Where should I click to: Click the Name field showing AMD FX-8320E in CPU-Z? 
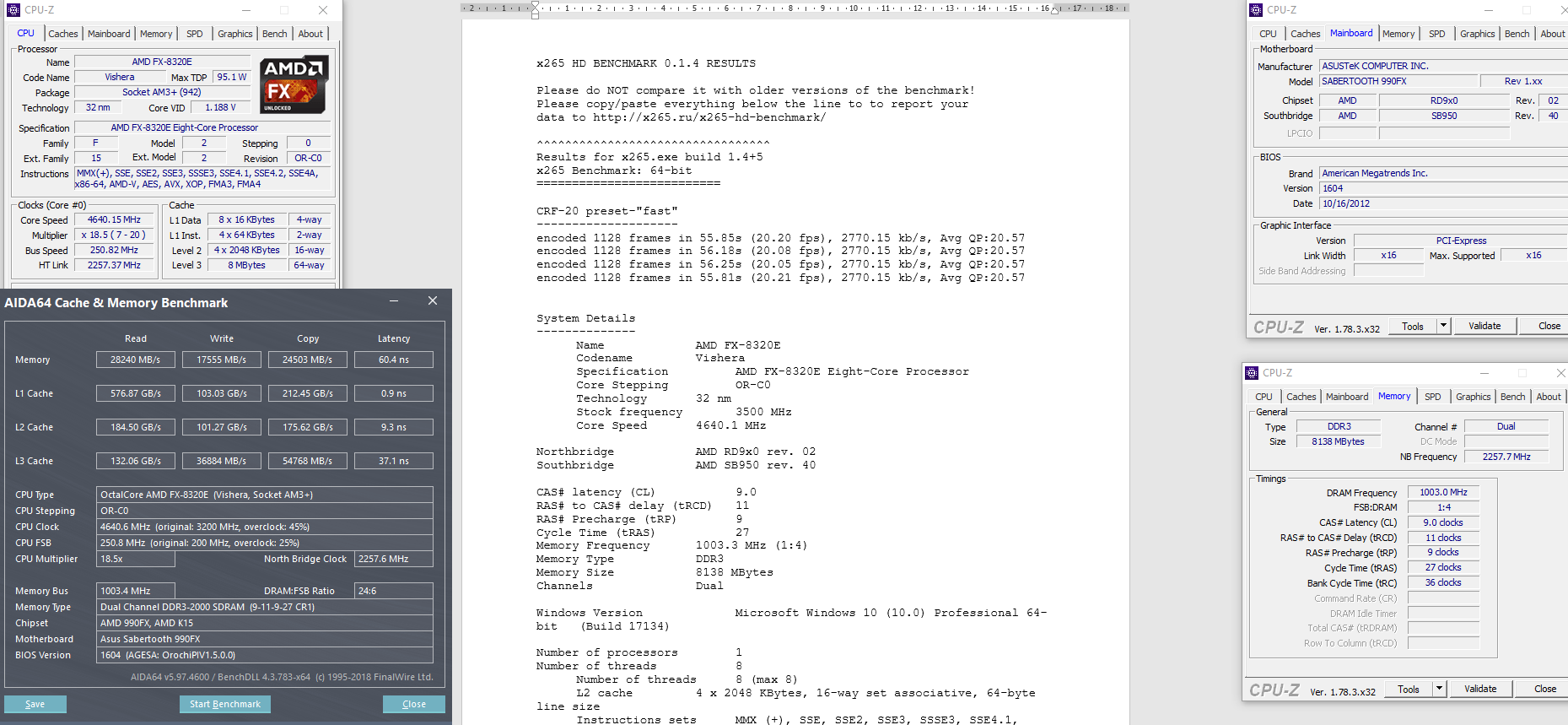point(162,62)
